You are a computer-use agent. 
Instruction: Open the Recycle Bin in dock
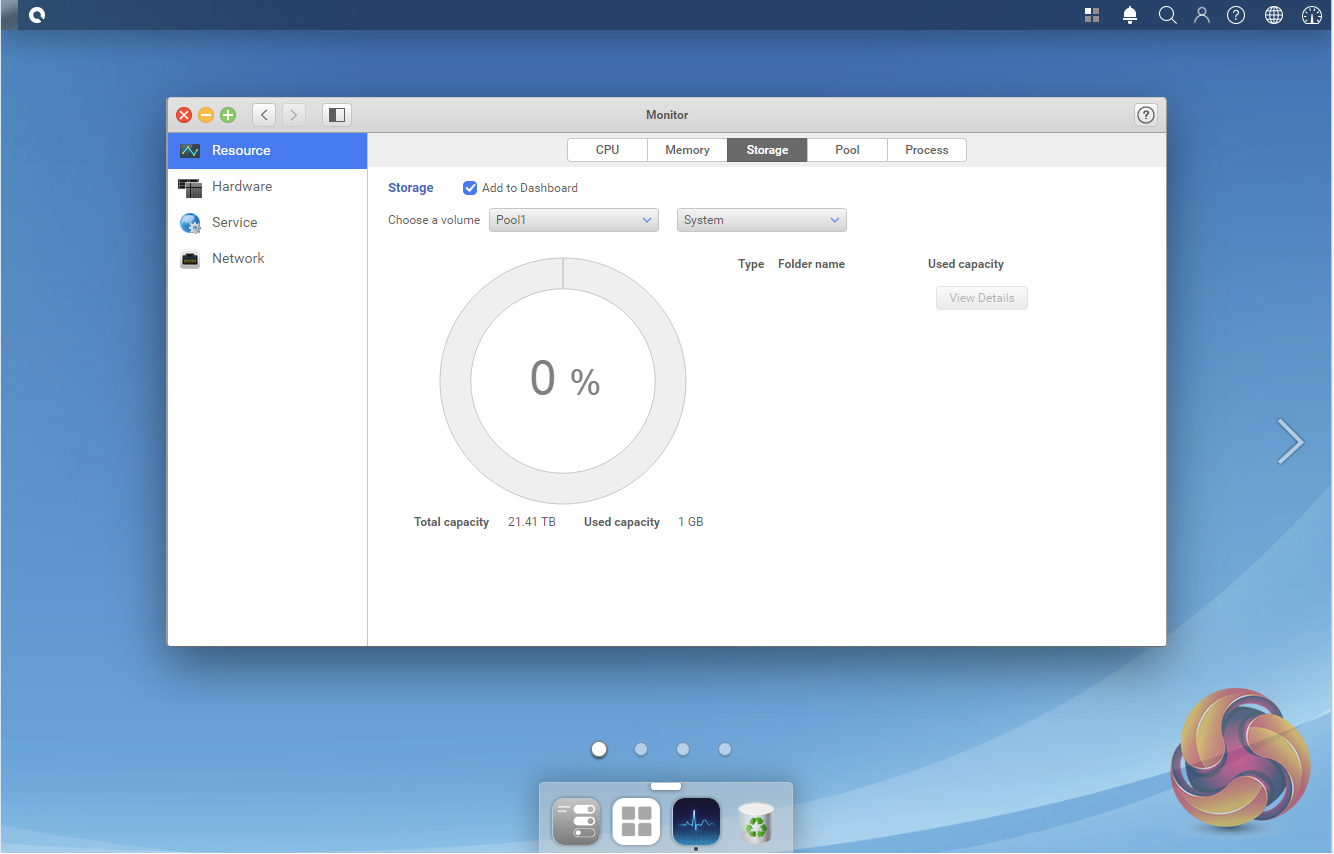756,822
